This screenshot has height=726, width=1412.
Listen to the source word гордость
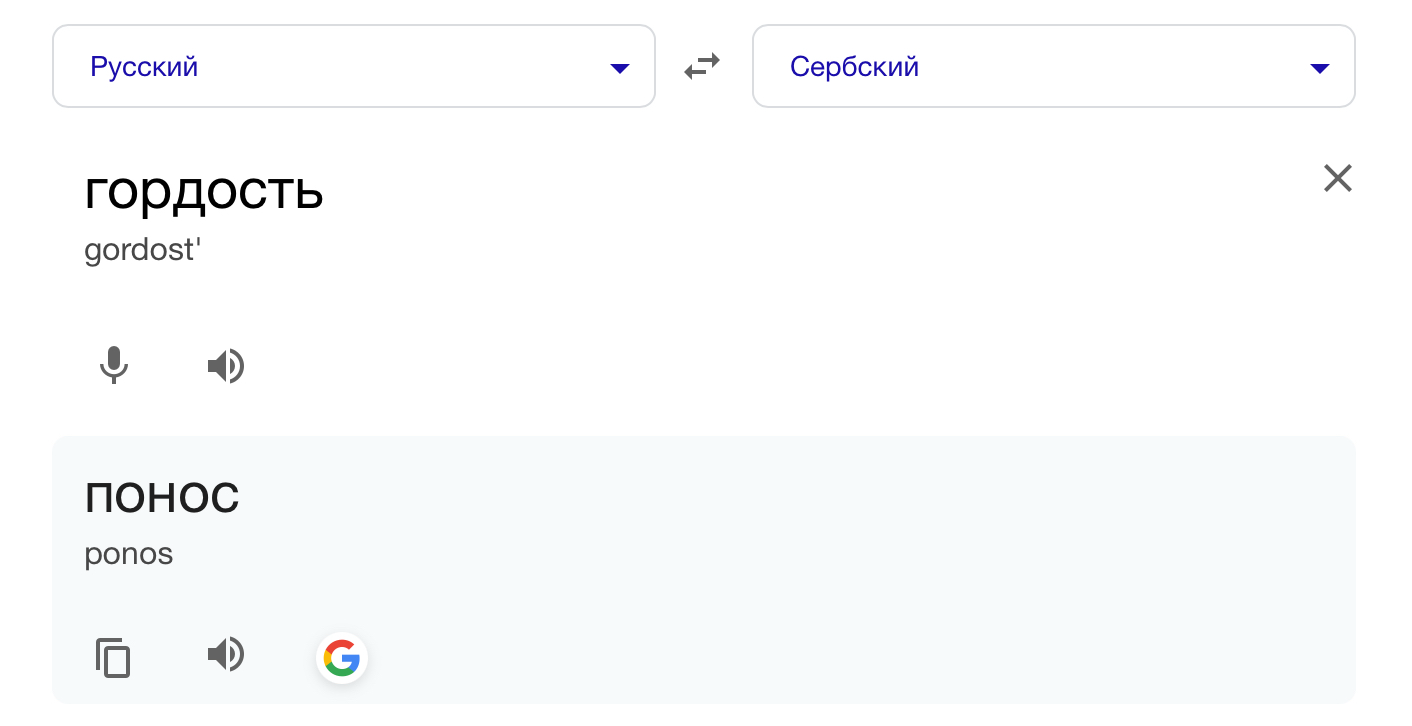pos(226,367)
